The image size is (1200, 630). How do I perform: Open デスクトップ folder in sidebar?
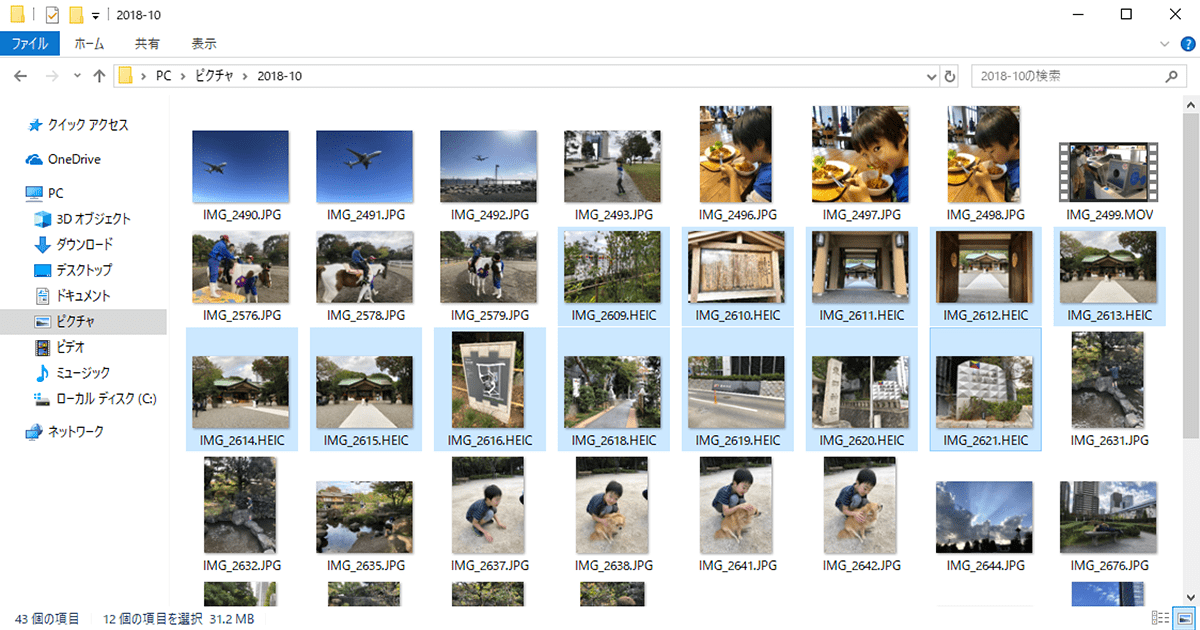pos(74,270)
